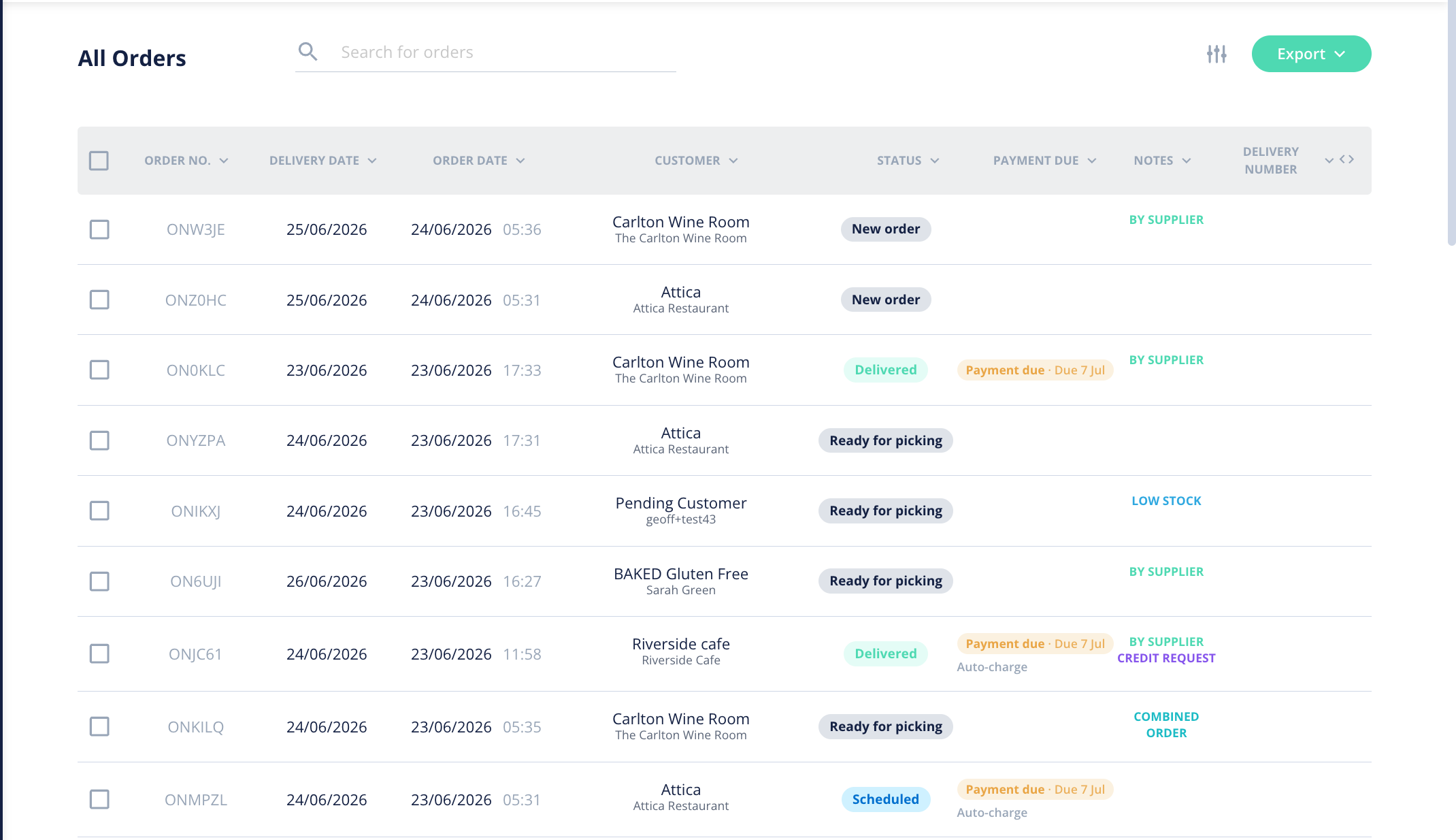
Task: Sort by the ORDER NO. column
Action: coord(186,161)
